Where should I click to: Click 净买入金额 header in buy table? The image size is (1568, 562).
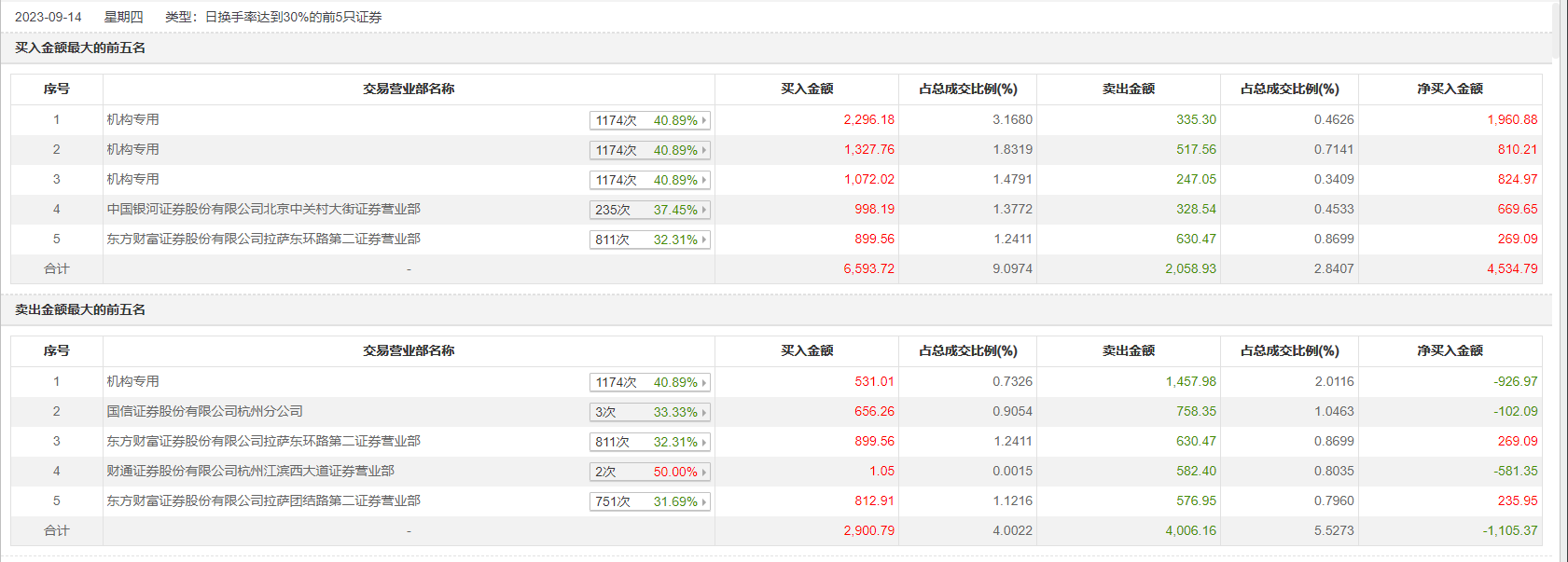point(1450,89)
